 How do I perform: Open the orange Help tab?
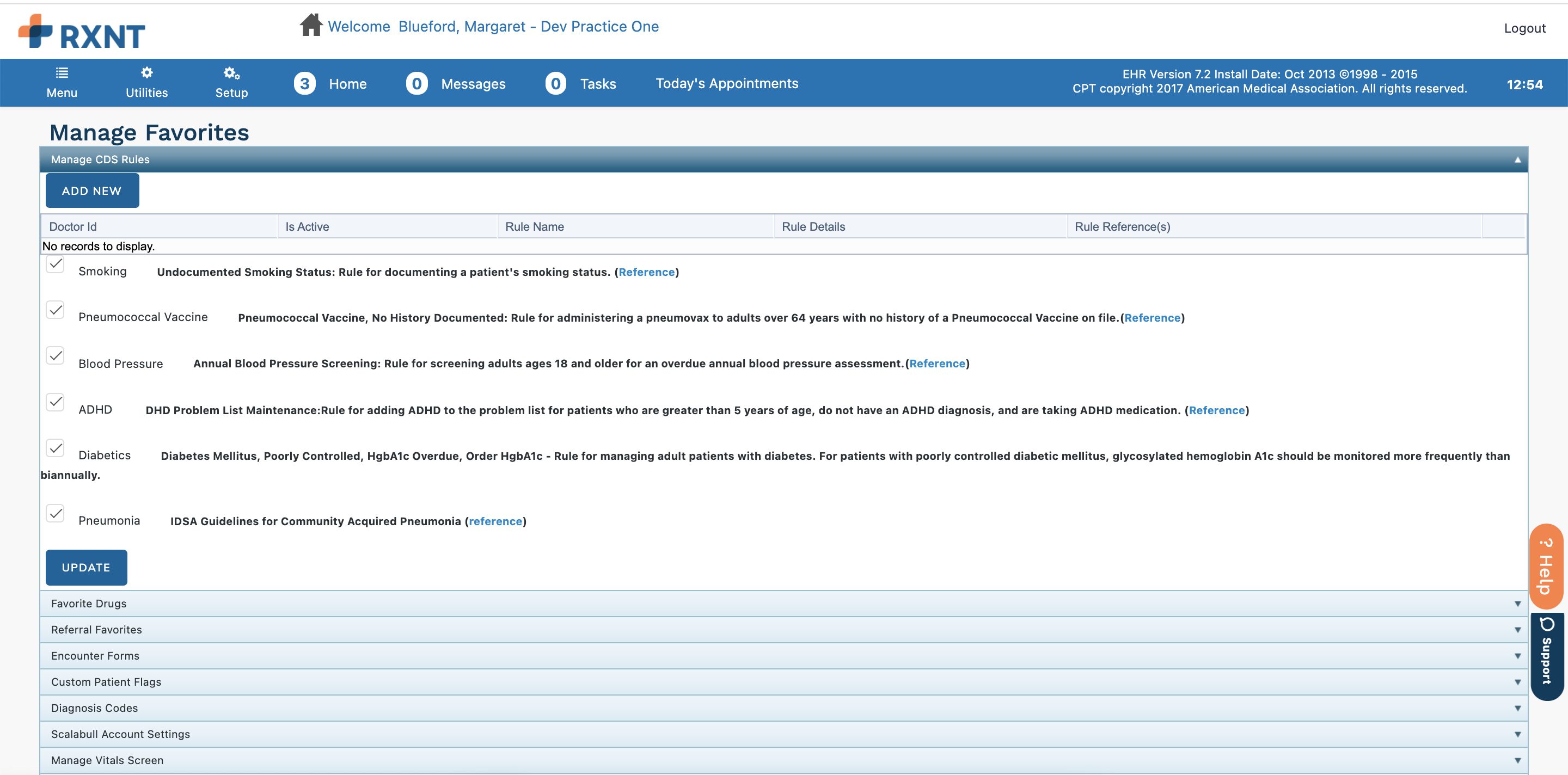point(1546,567)
